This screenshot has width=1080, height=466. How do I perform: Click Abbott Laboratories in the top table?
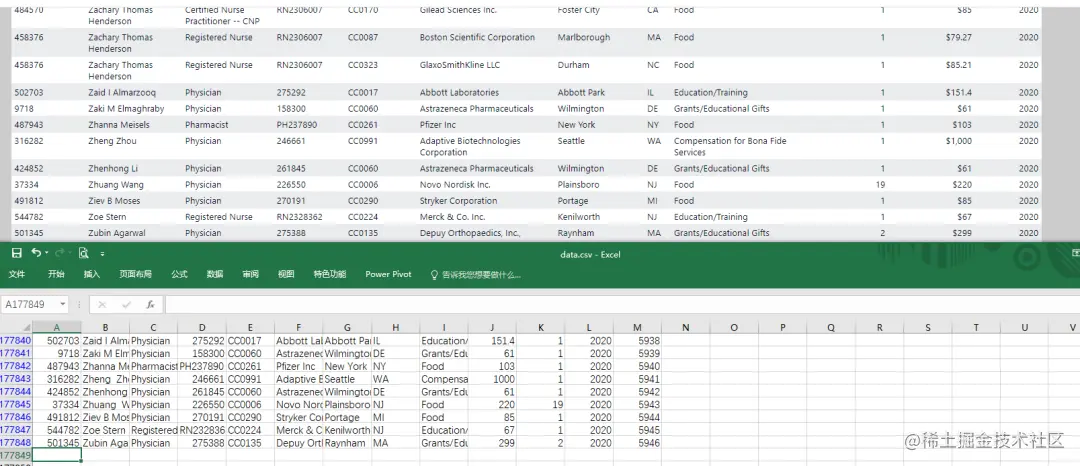(459, 92)
